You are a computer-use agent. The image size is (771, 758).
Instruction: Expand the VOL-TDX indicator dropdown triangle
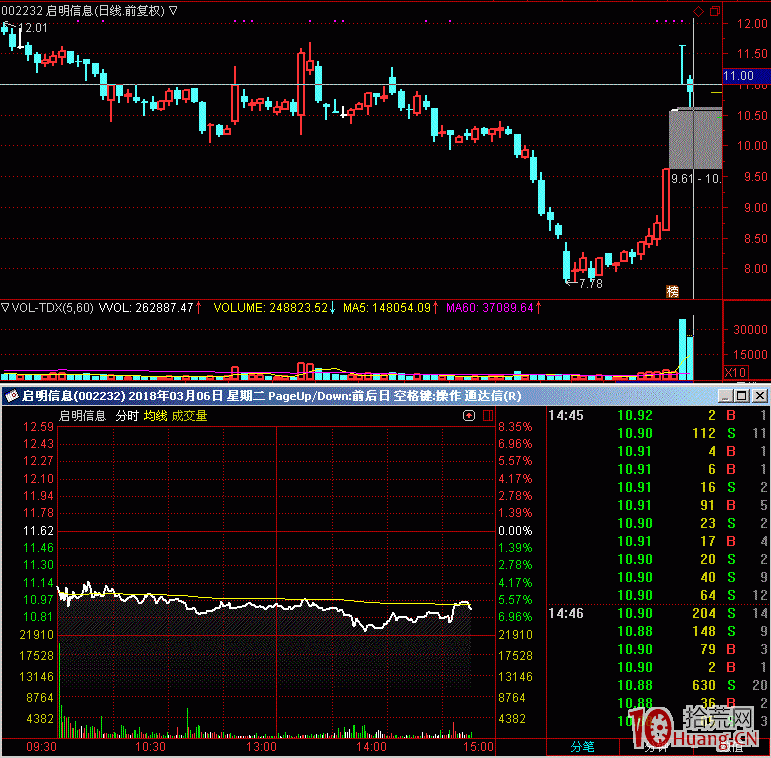(x=6, y=307)
